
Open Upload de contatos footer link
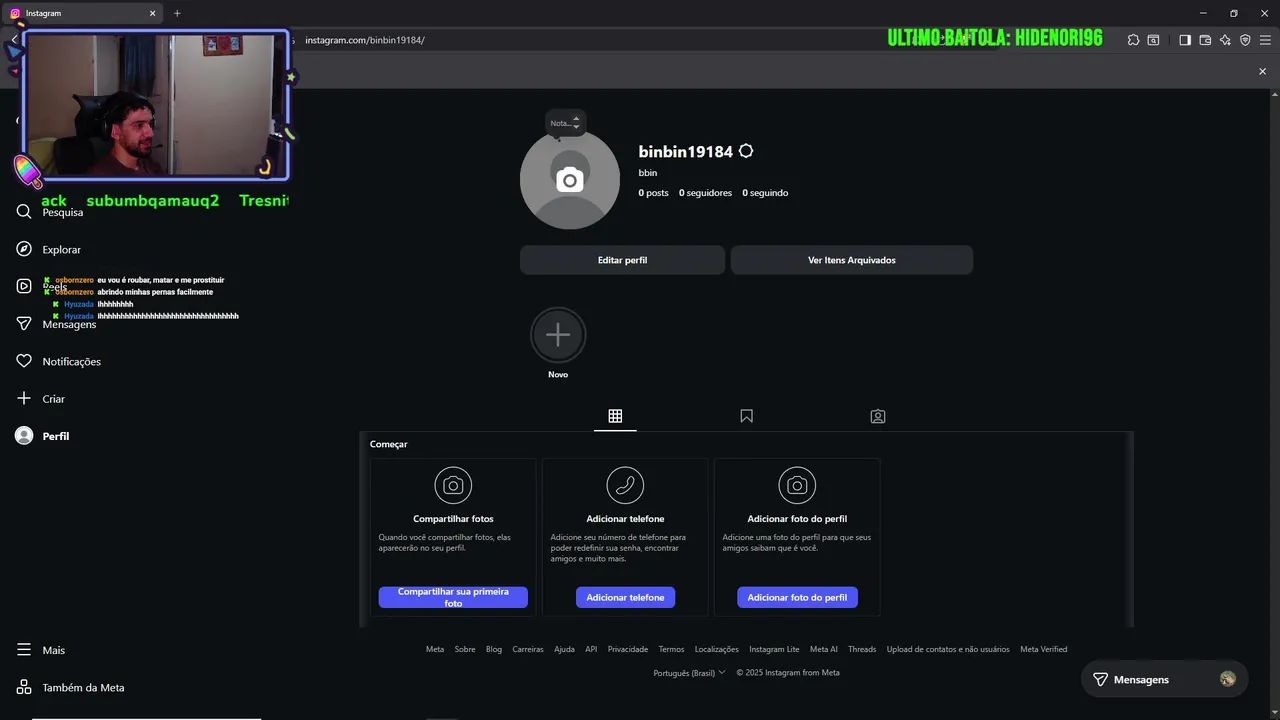click(x=948, y=649)
